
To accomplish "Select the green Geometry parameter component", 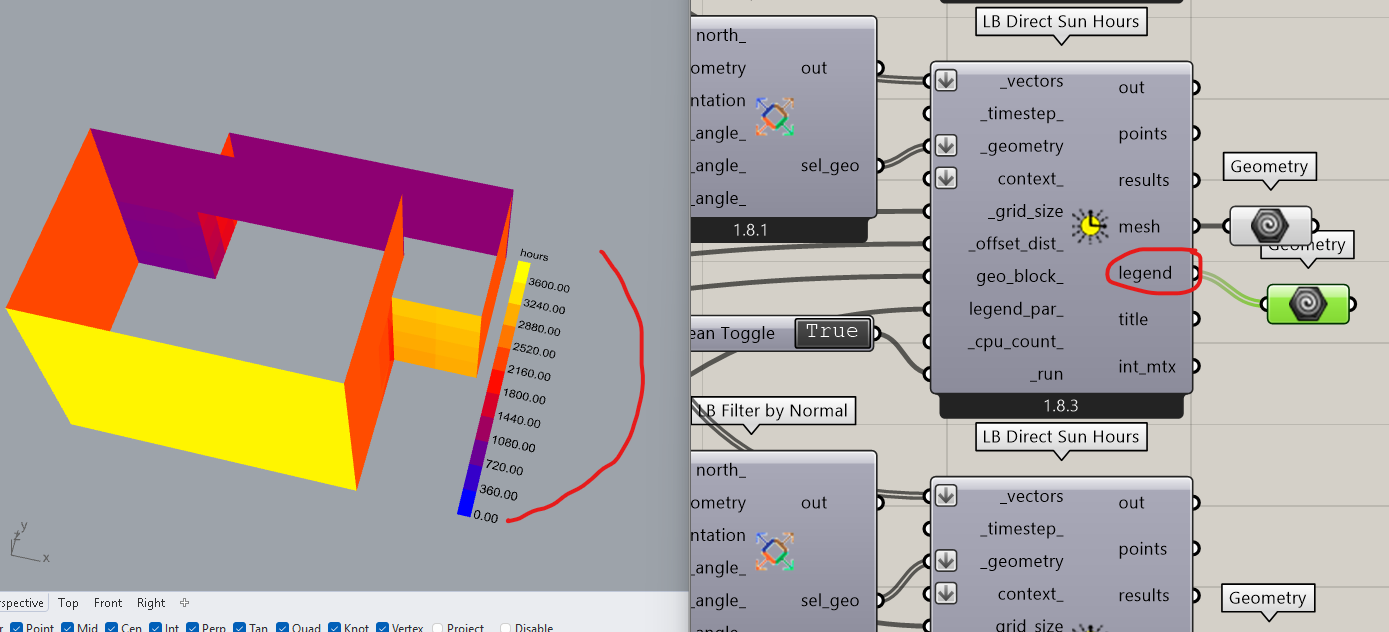I will pyautogui.click(x=1308, y=304).
